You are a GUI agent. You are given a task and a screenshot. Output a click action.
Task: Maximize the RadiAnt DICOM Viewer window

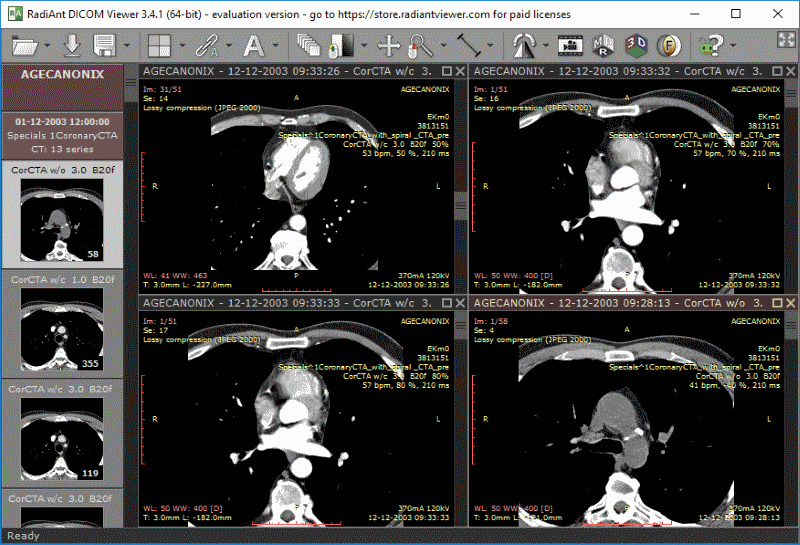pos(736,14)
